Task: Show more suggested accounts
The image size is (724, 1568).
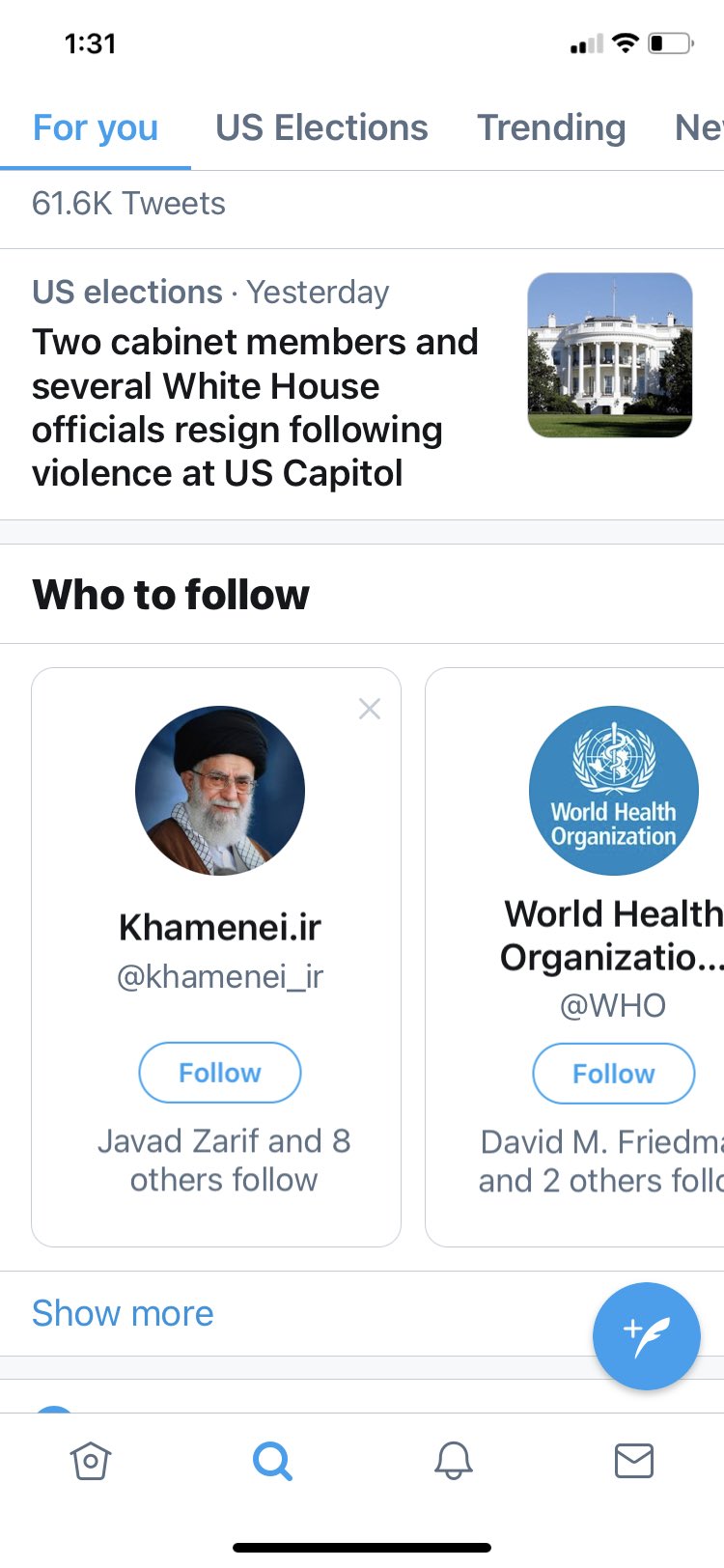Action: tap(123, 1313)
